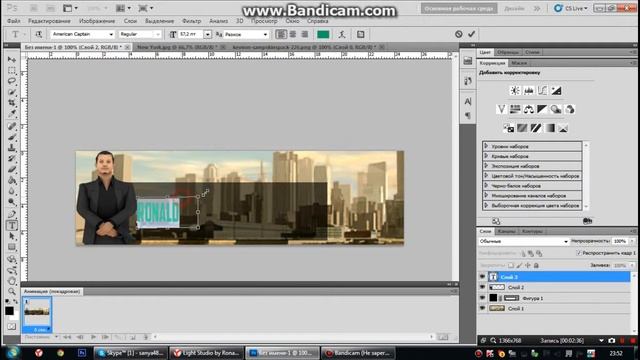Cancel the text edit with circle icon
Image resolution: width=640 pixels, height=360 pixels.
click(x=459, y=34)
